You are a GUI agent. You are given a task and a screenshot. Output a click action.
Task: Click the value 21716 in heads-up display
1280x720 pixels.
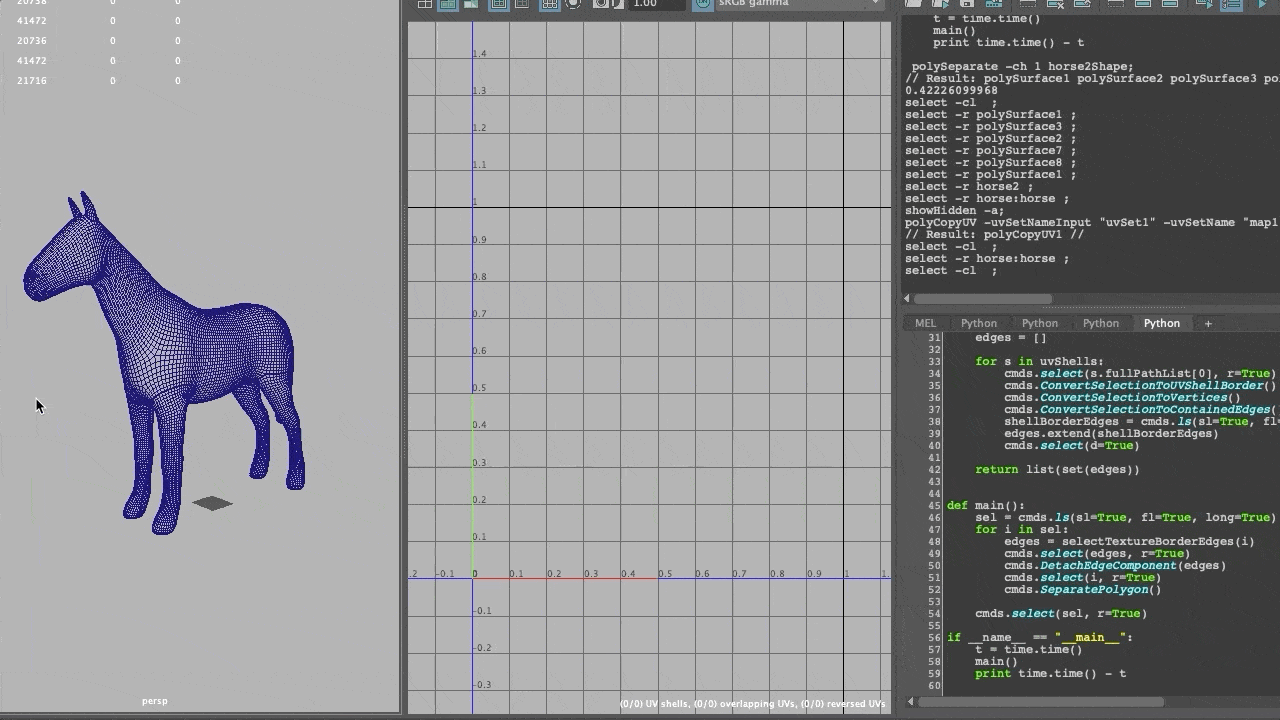point(32,80)
